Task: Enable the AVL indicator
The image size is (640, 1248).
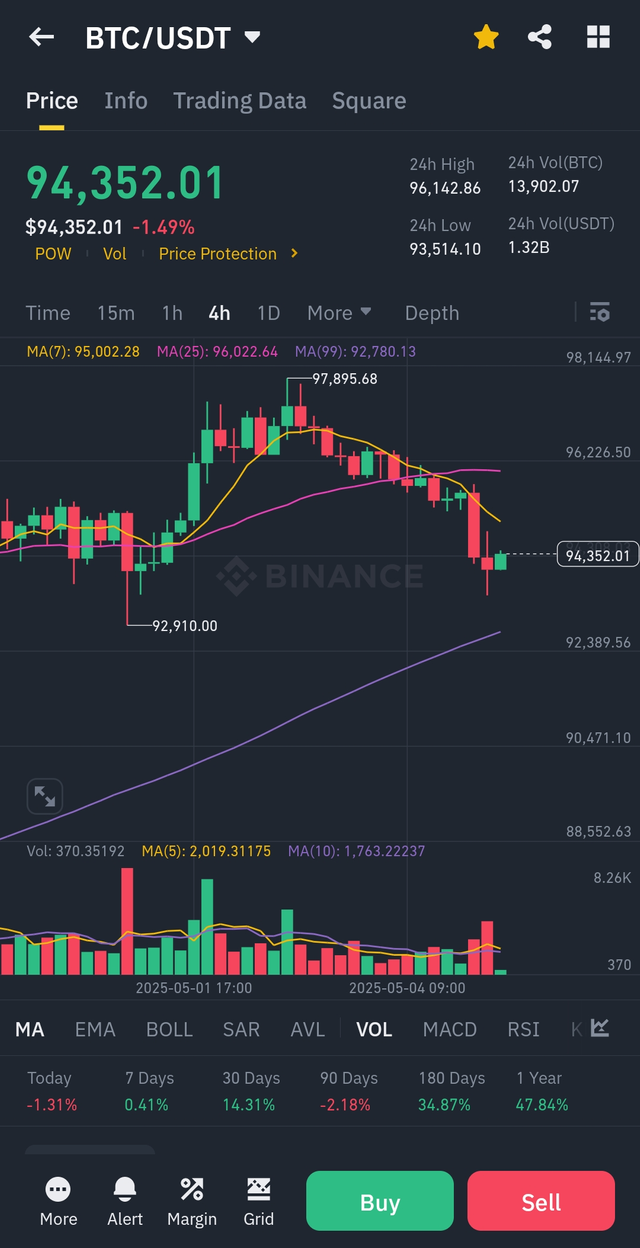Action: point(307,1029)
